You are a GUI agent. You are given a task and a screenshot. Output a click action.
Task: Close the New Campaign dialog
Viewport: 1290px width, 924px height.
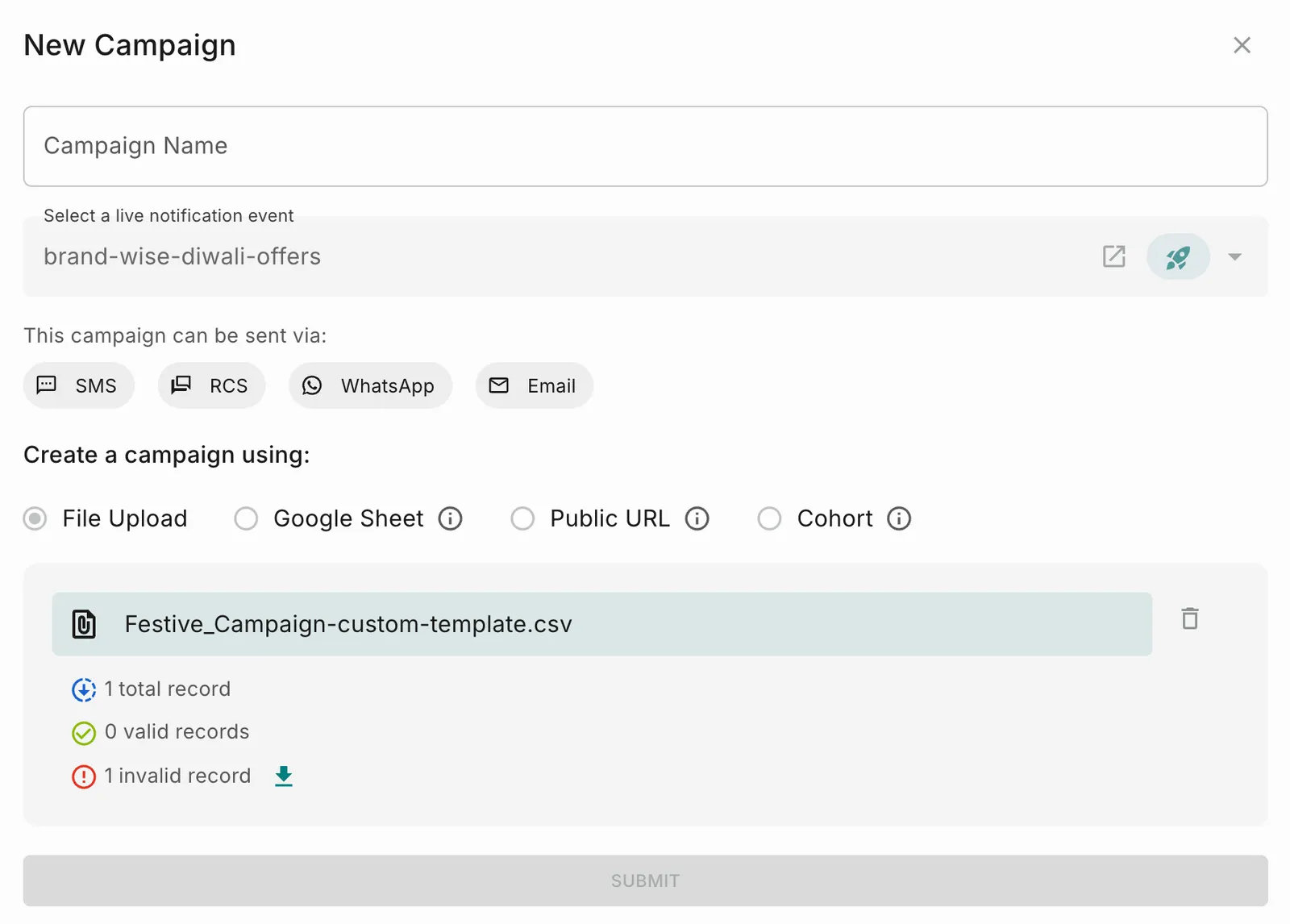1242,45
